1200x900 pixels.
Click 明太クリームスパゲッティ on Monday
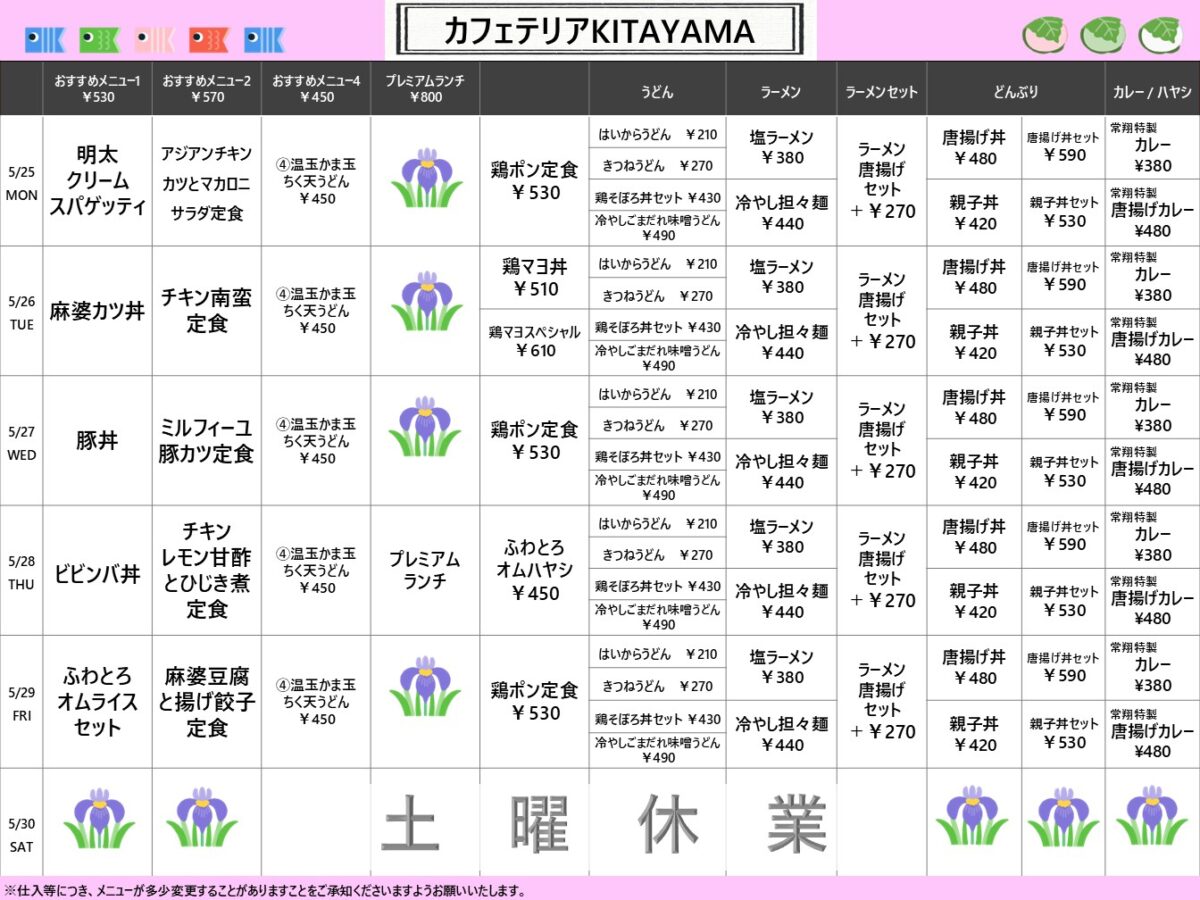(x=97, y=181)
